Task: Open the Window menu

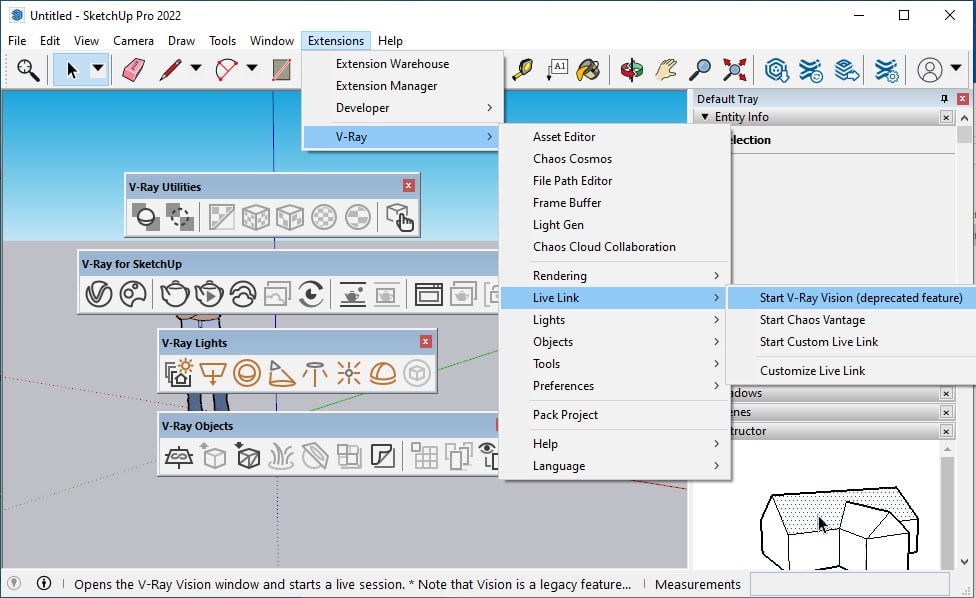Action: click(272, 40)
